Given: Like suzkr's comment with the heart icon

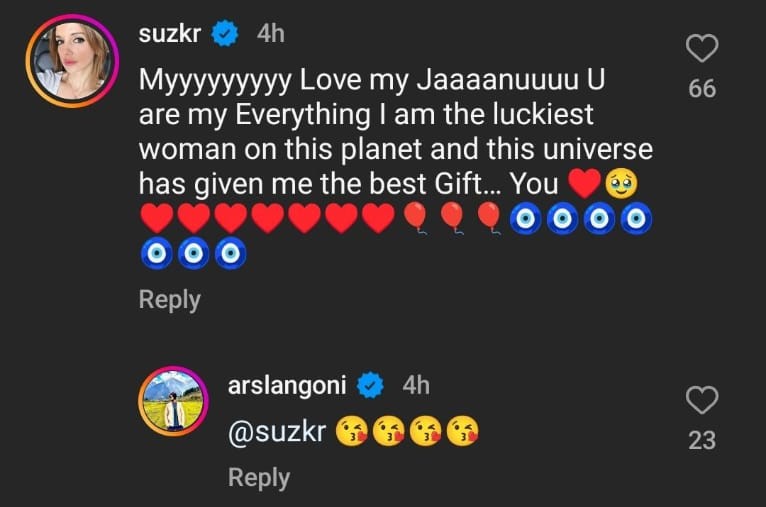Looking at the screenshot, I should click(702, 48).
